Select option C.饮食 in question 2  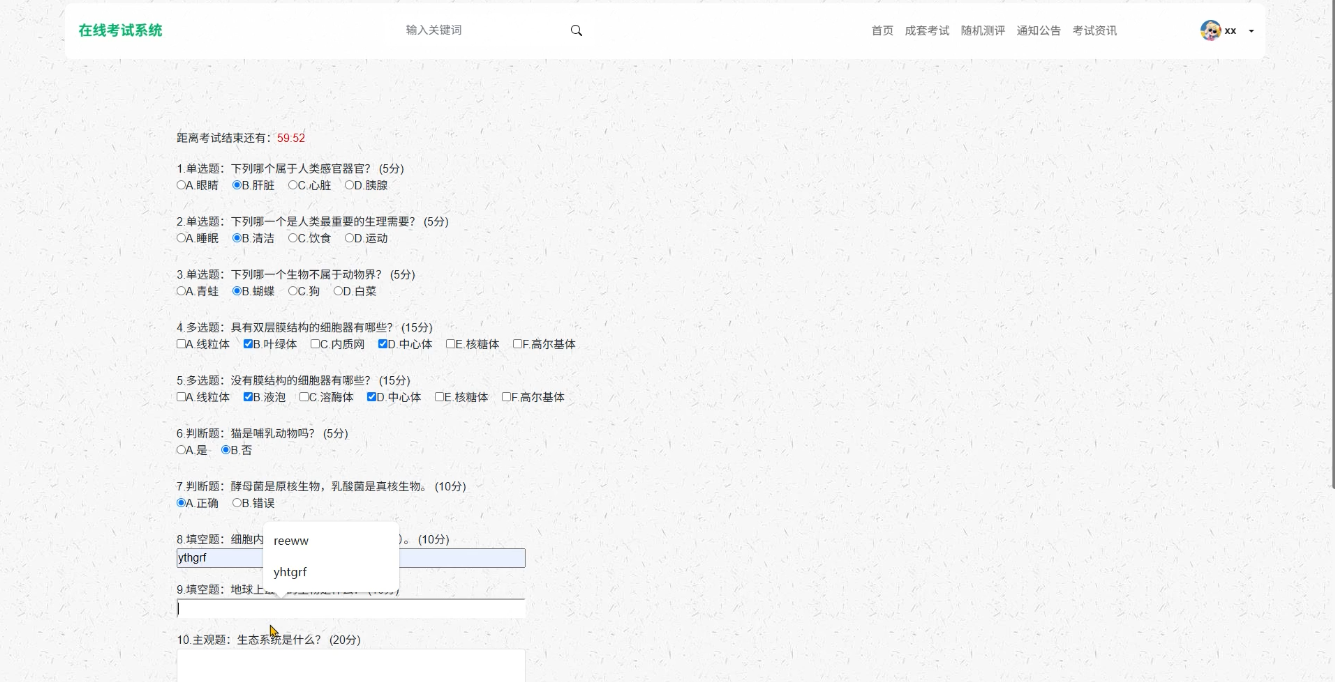click(x=293, y=238)
